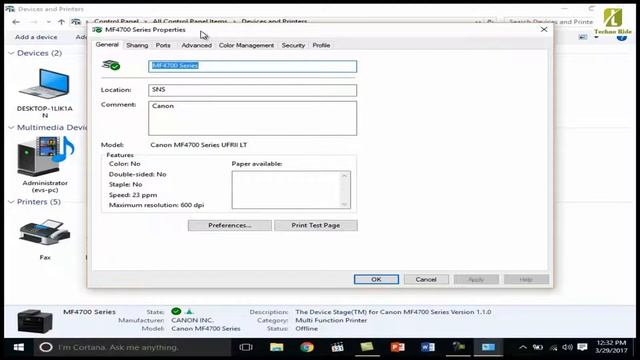Open Sticky Notes from taskbar
The width and height of the screenshot is (640, 360).
pyautogui.click(x=367, y=347)
